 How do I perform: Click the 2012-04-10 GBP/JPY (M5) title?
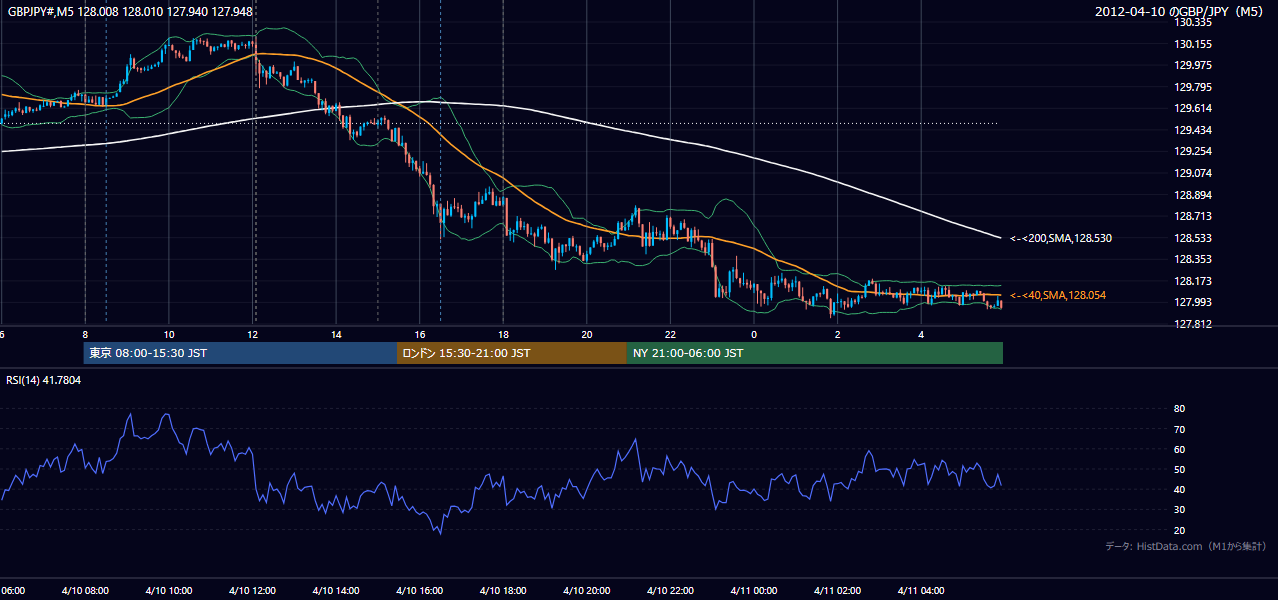coord(1180,11)
